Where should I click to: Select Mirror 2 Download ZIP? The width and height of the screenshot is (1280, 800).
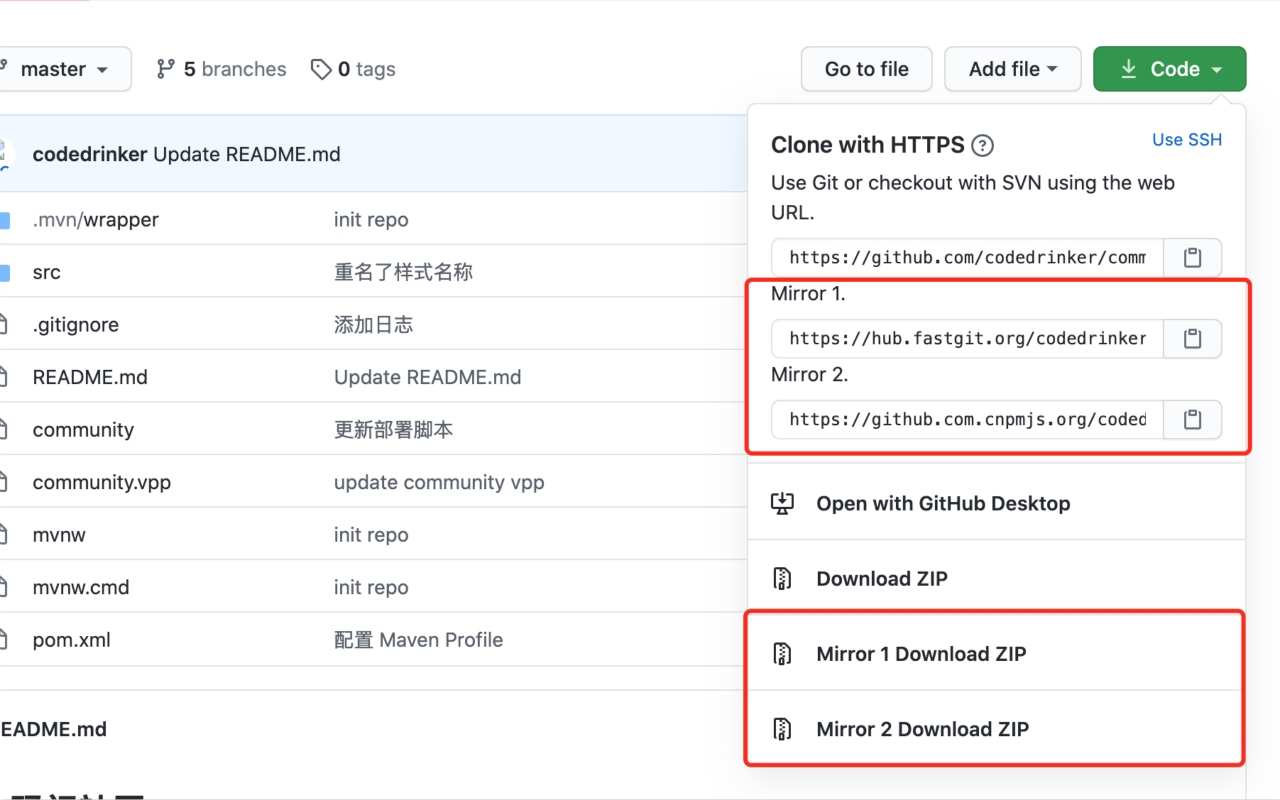pos(922,729)
